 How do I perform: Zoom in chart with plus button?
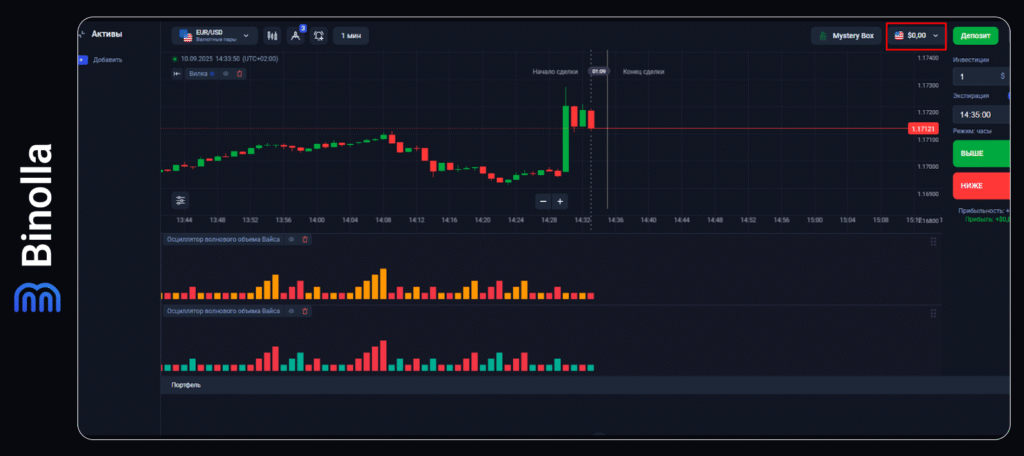coord(560,200)
